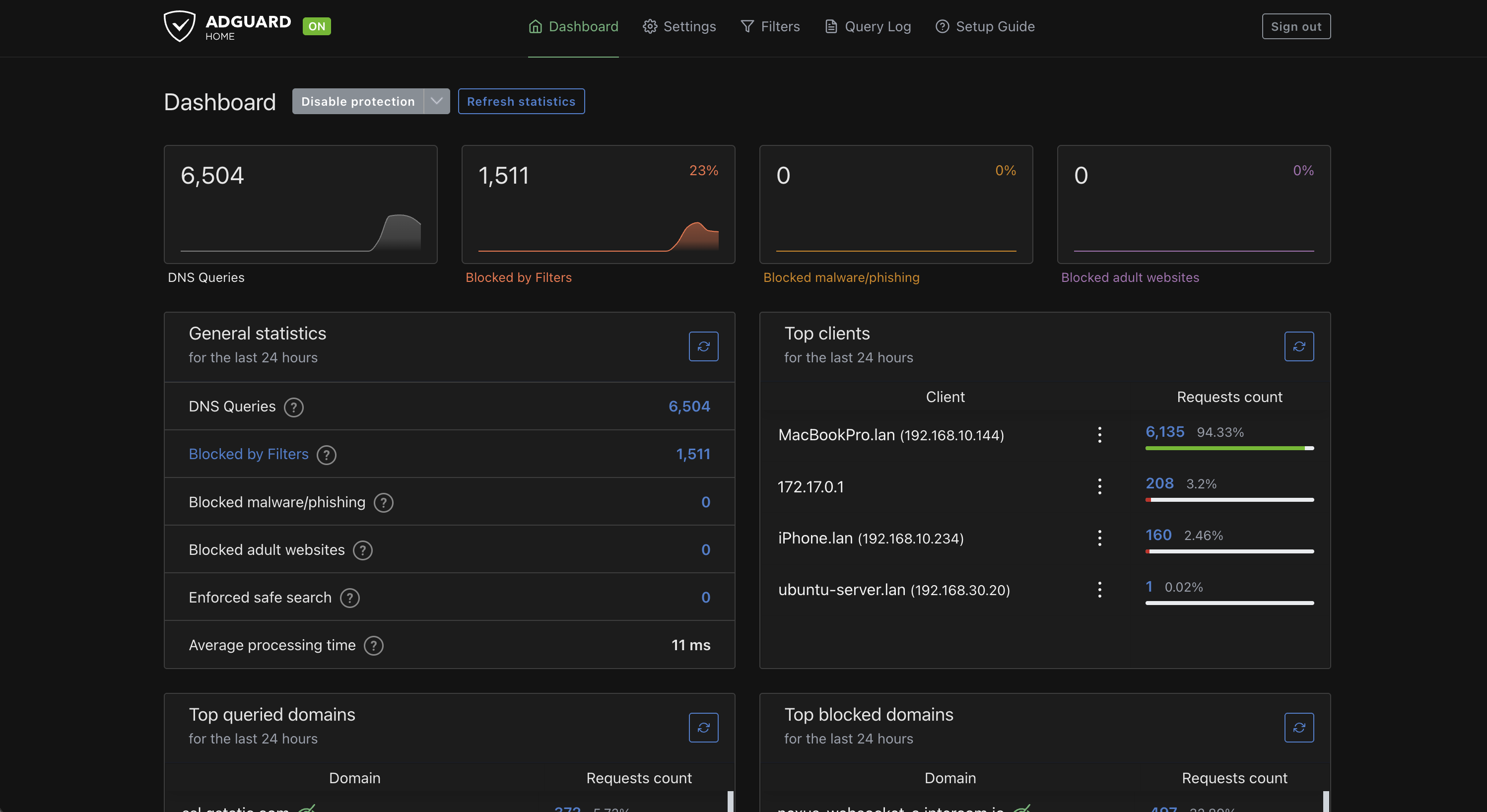
Task: Show help for Blocked adult websites
Action: 362,550
